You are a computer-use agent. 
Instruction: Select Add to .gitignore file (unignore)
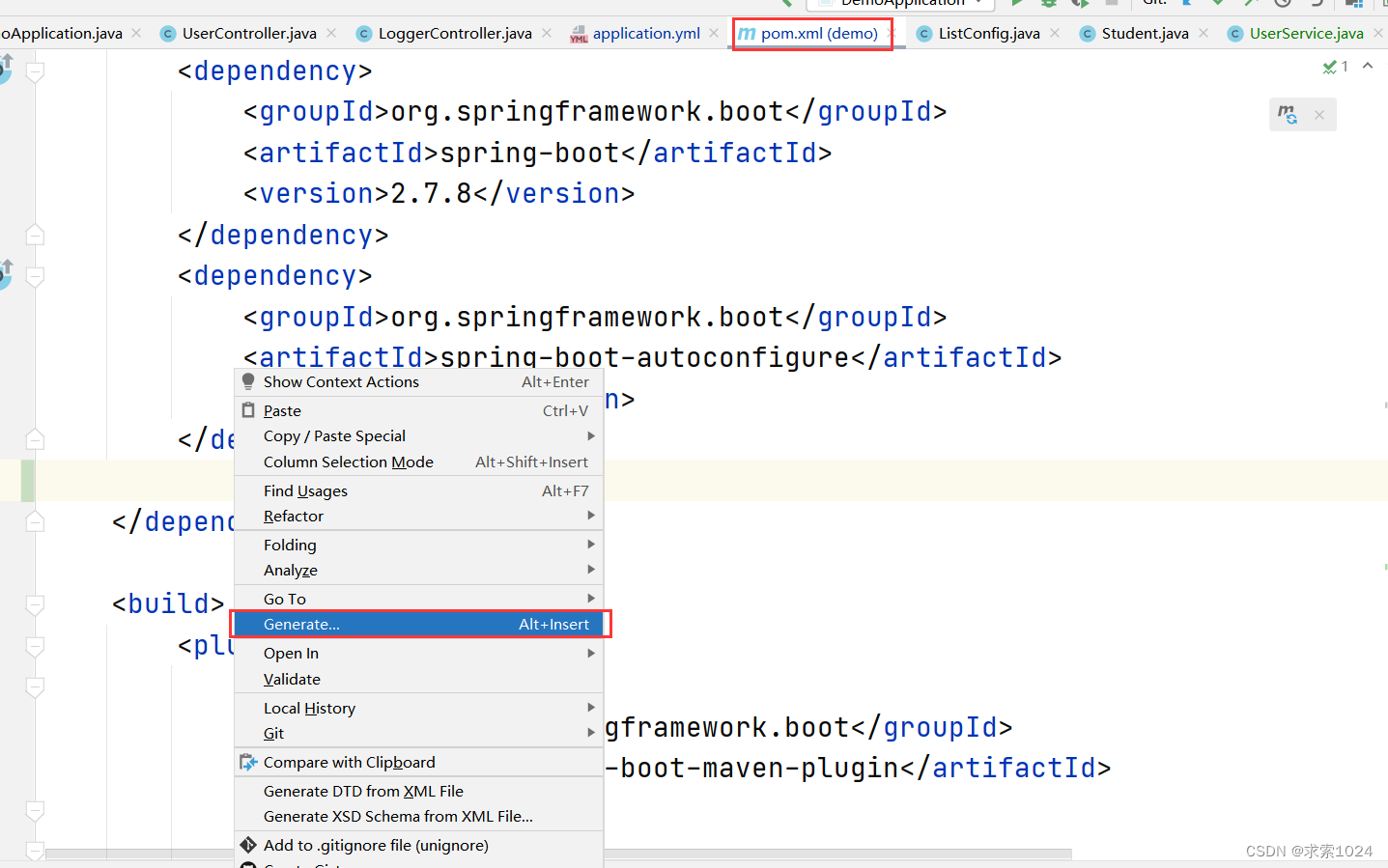coord(419,846)
